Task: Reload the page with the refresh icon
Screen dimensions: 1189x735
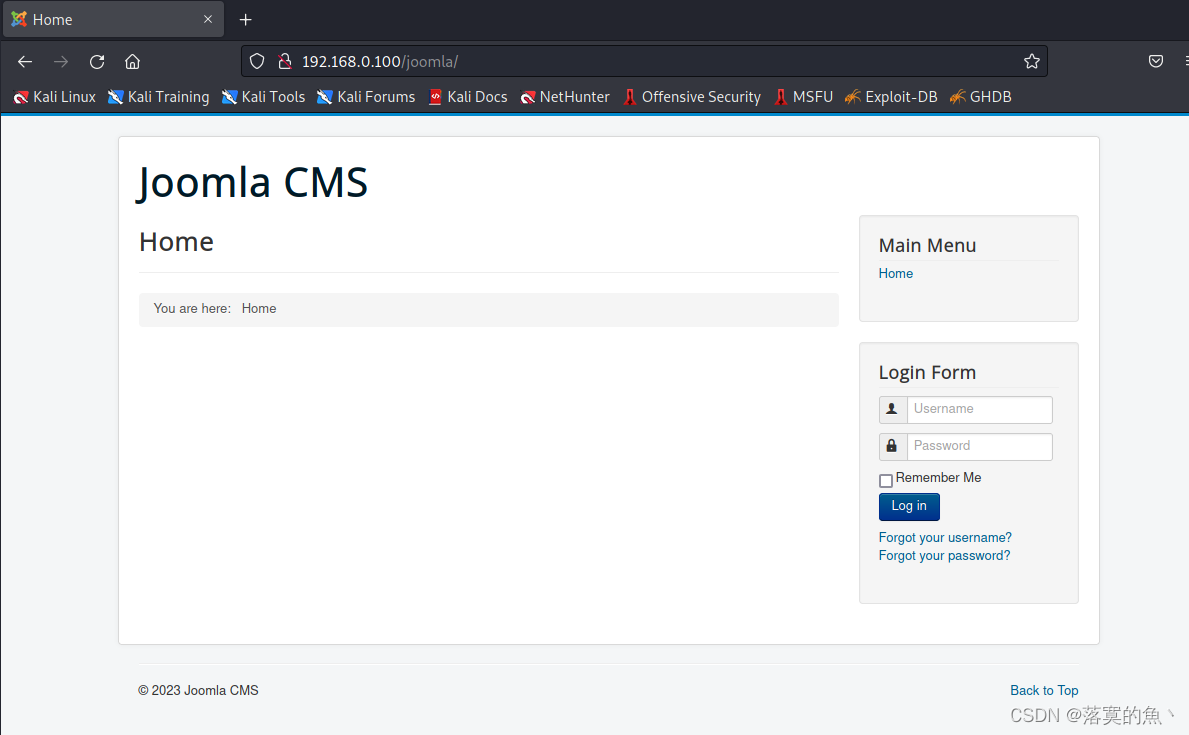Action: [x=97, y=61]
